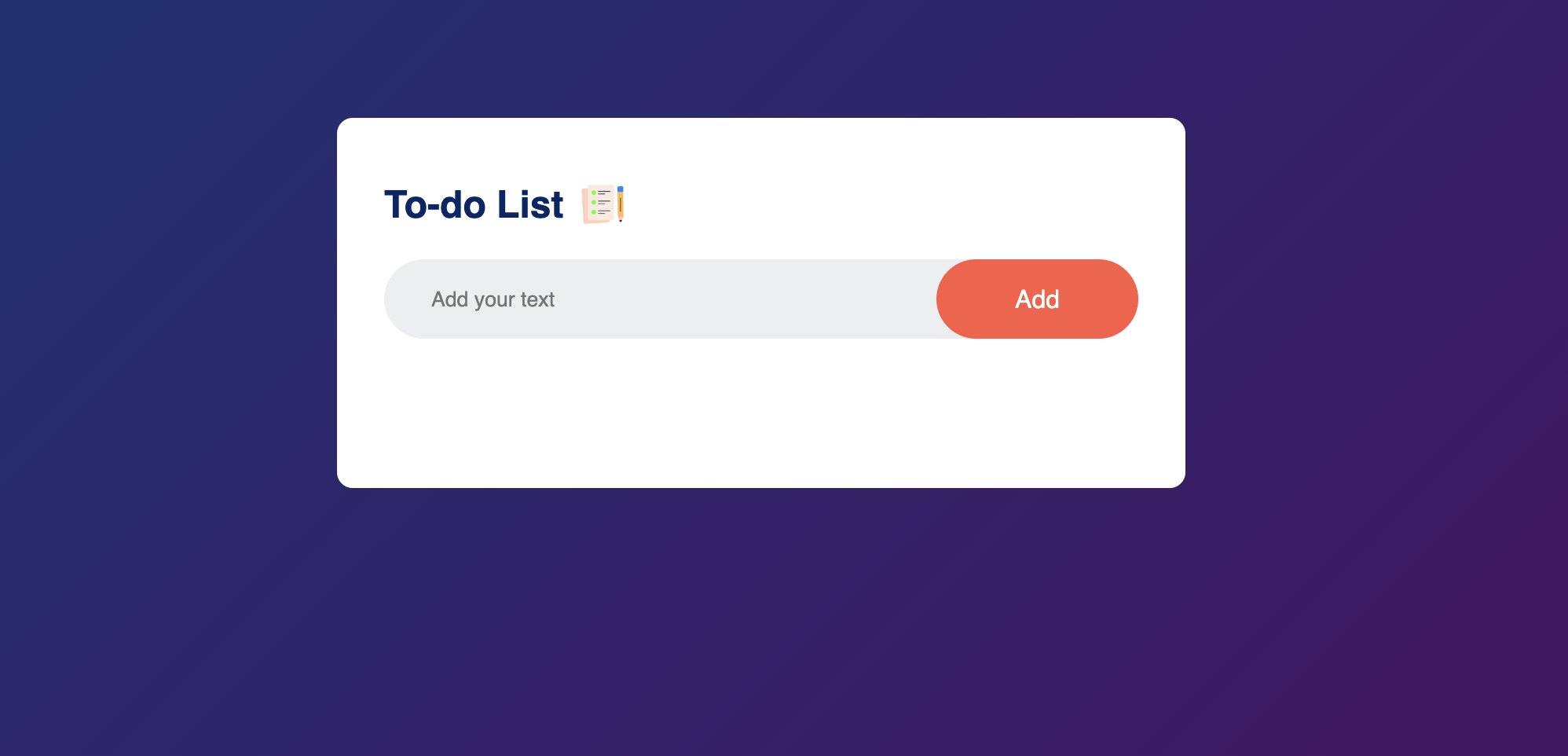The height and width of the screenshot is (756, 1568).
Task: Tap the Add label on the button
Action: [x=1037, y=299]
